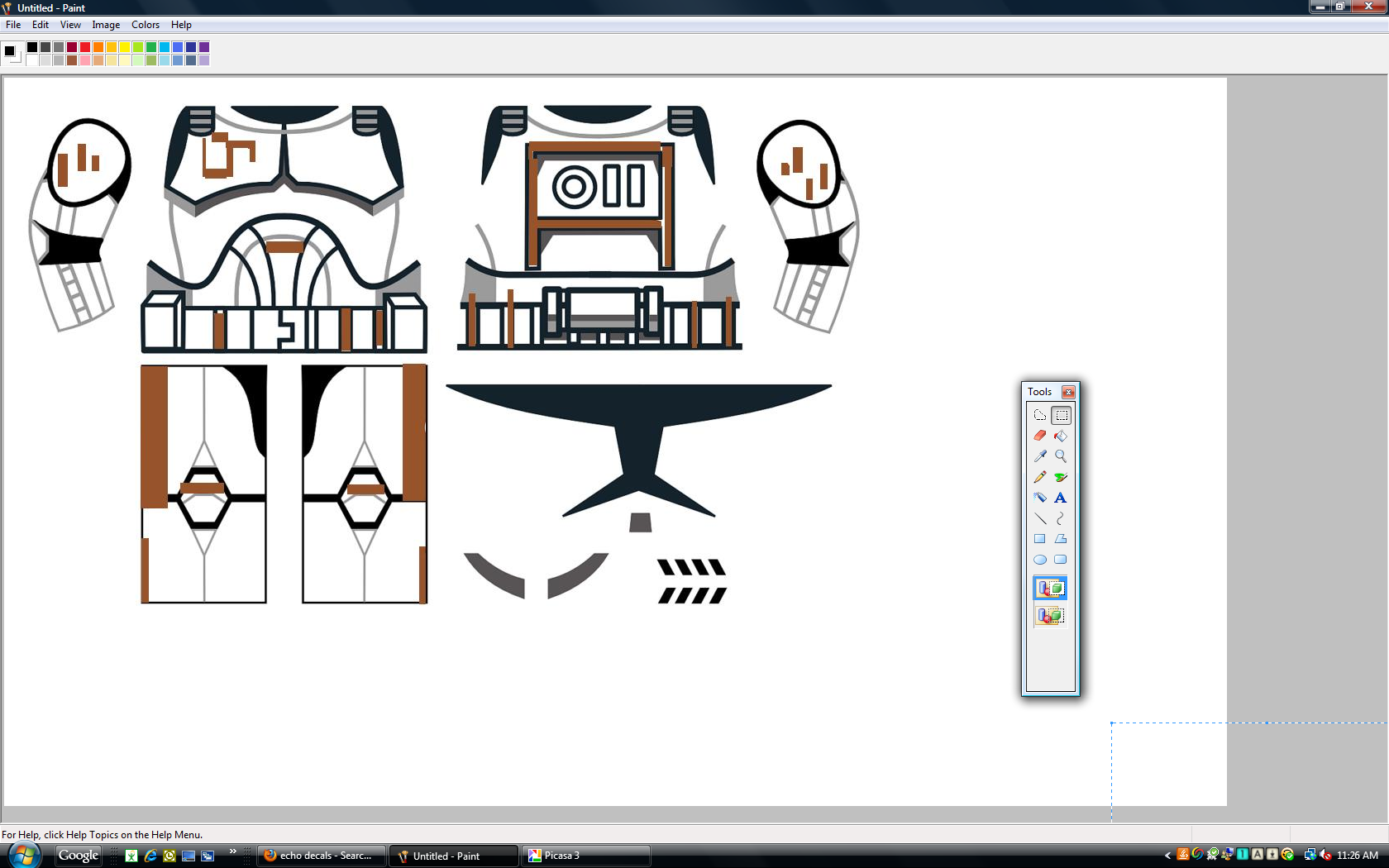The height and width of the screenshot is (868, 1389).
Task: Pick the green color swatch
Action: [151, 47]
